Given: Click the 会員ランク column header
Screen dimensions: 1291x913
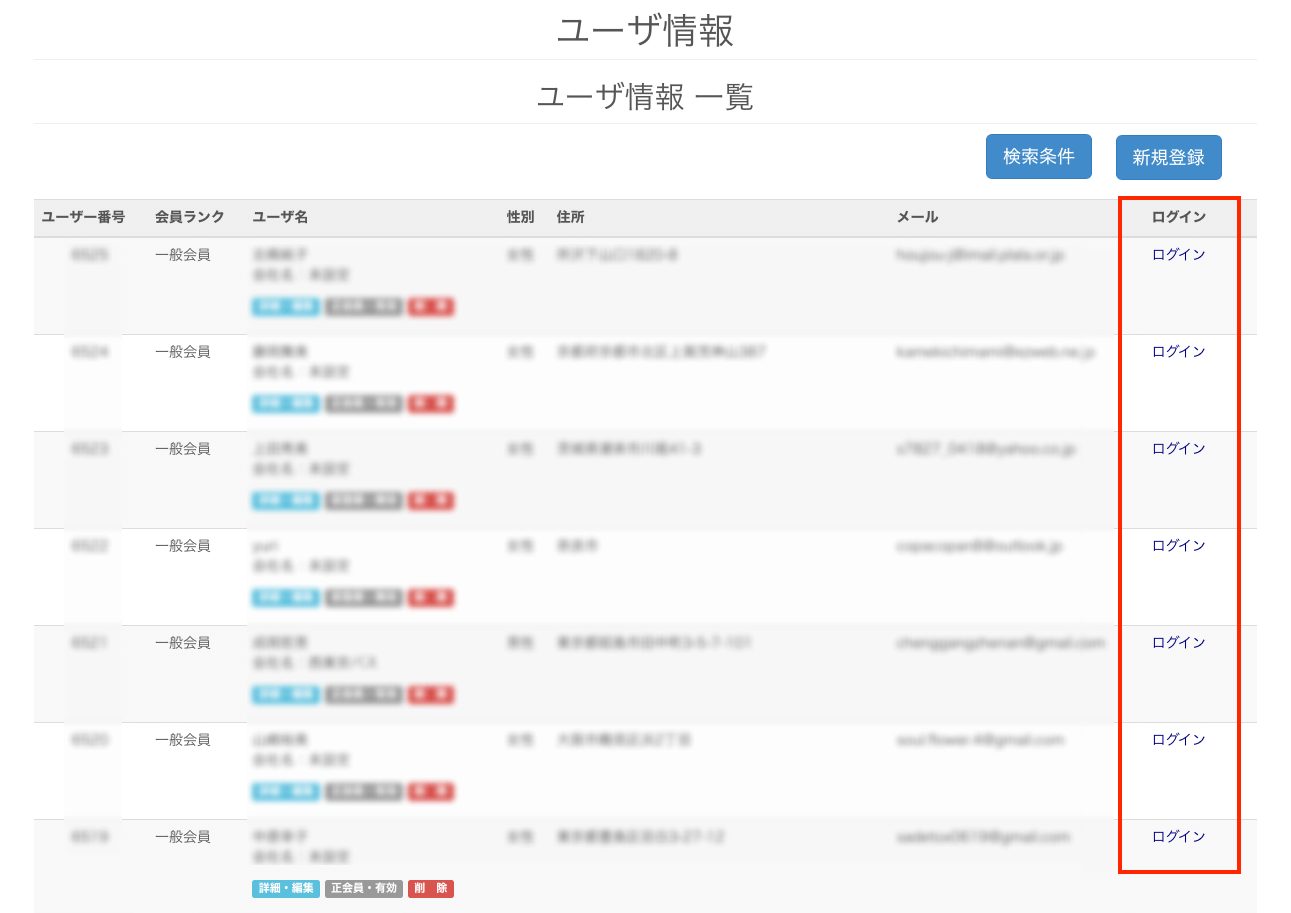Looking at the screenshot, I should pyautogui.click(x=190, y=217).
